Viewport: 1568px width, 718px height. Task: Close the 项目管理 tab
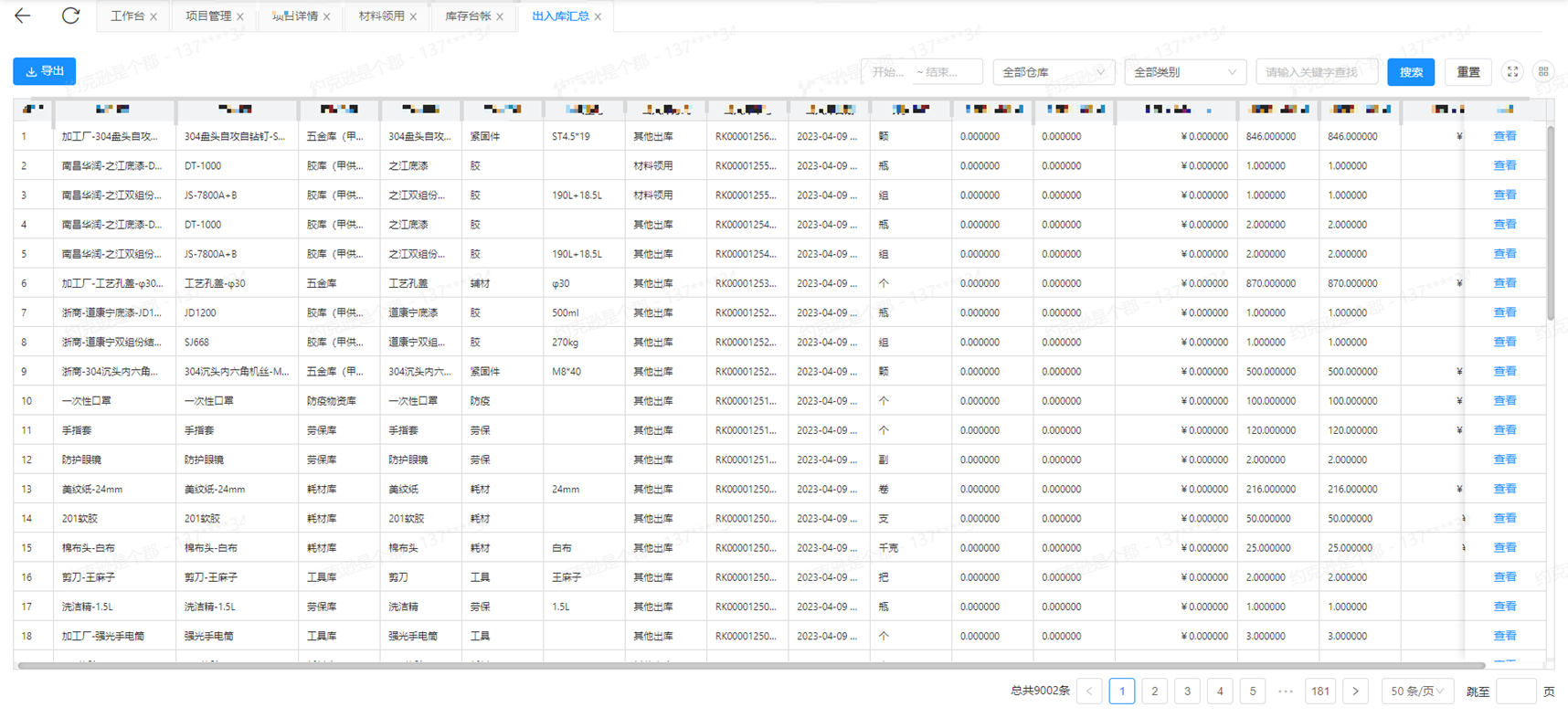tap(240, 16)
